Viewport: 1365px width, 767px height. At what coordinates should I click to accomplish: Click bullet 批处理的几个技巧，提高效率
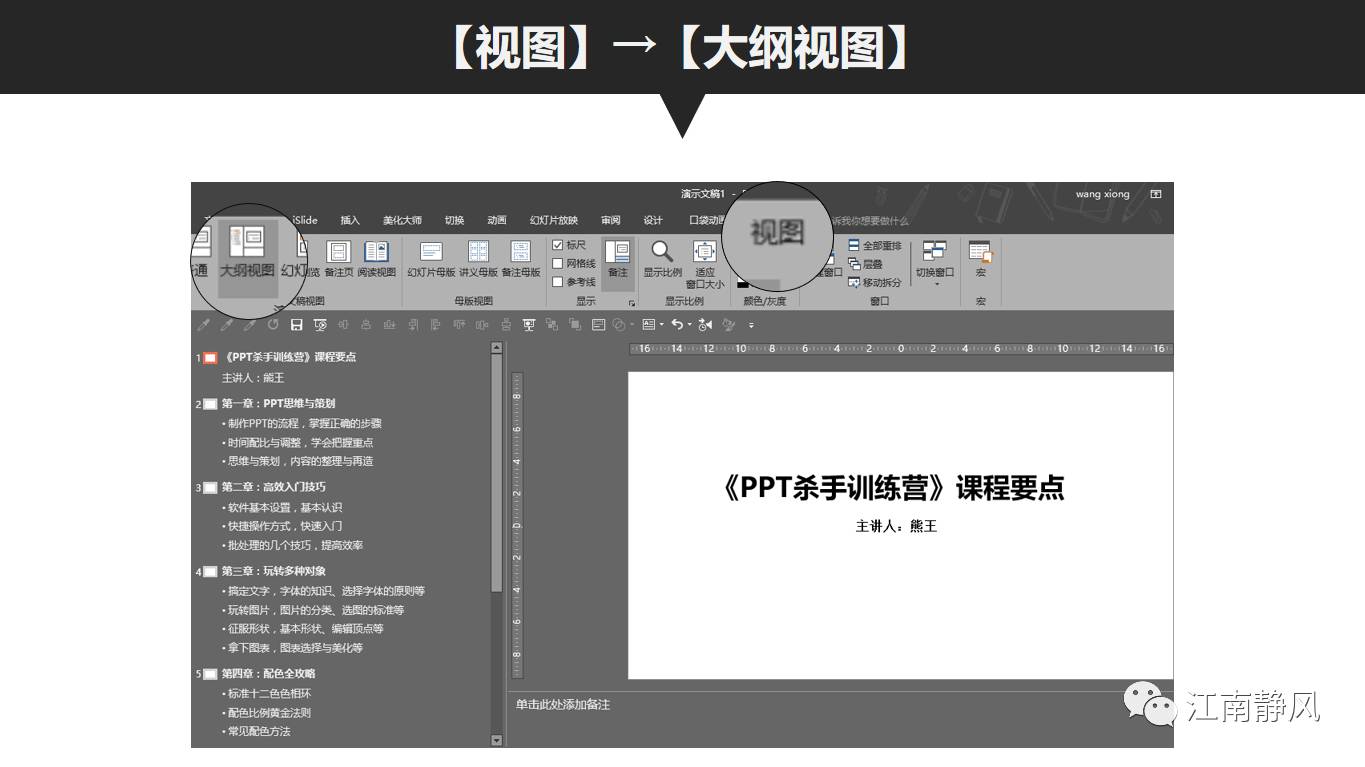tap(293, 545)
